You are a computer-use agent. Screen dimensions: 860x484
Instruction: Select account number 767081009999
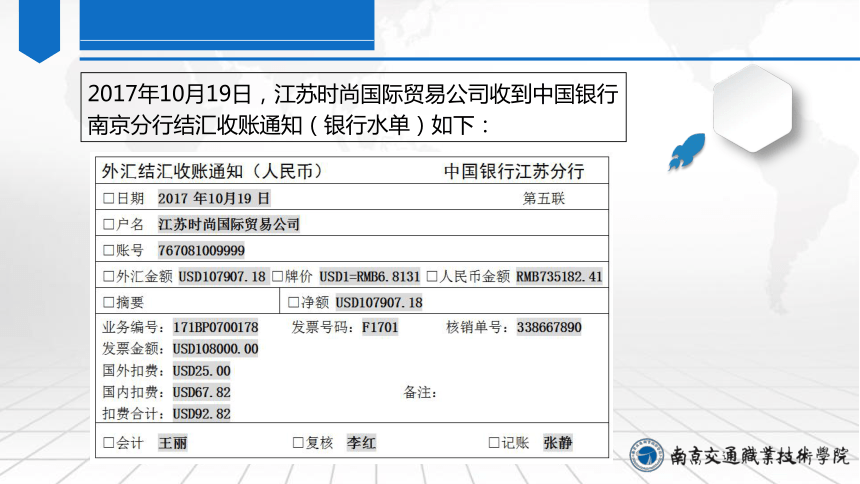[x=201, y=251]
